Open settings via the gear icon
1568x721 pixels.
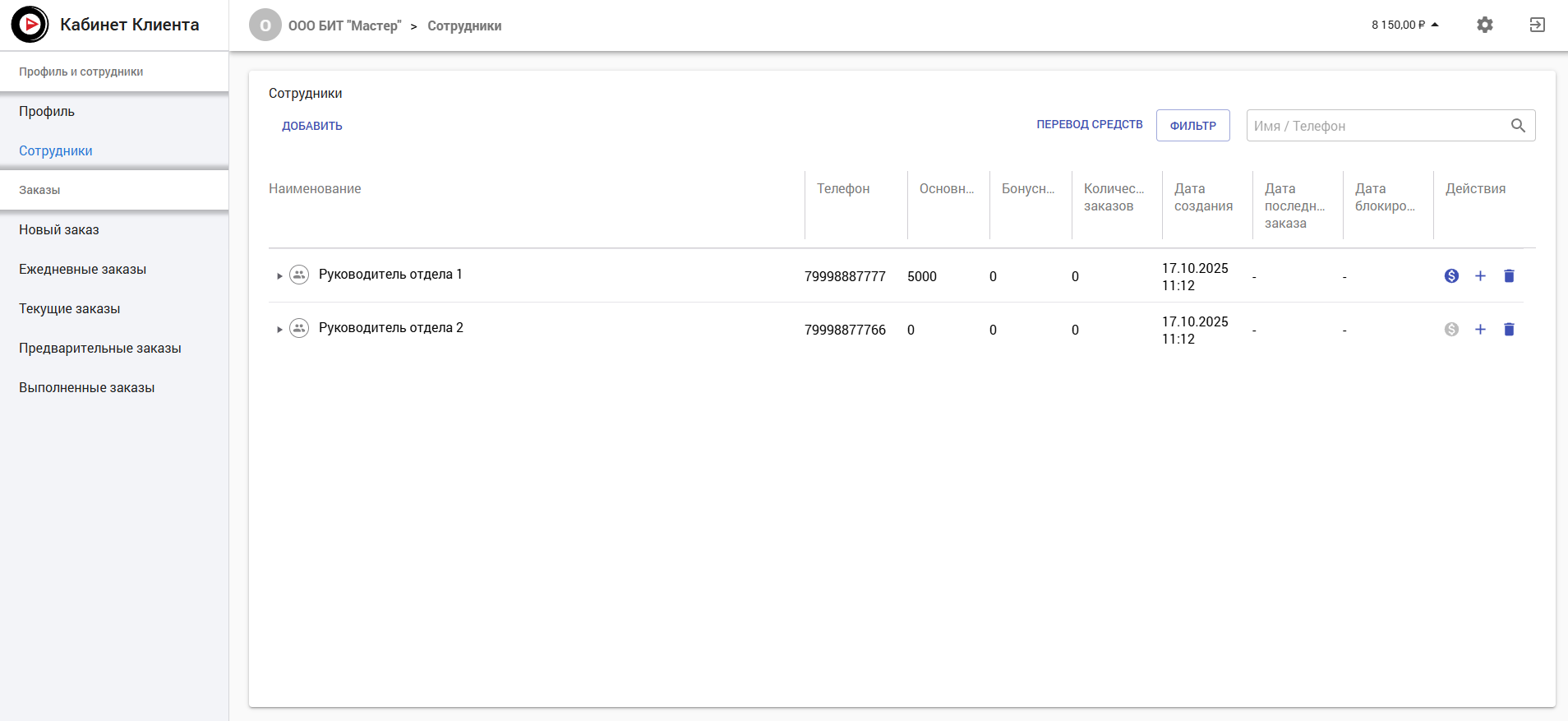pyautogui.click(x=1484, y=25)
